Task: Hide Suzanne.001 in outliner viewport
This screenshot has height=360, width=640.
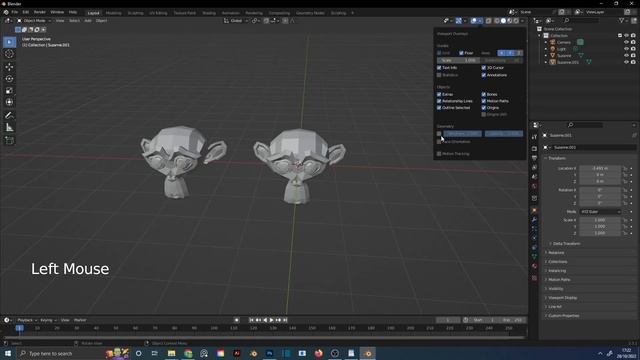Action: click(x=627, y=62)
